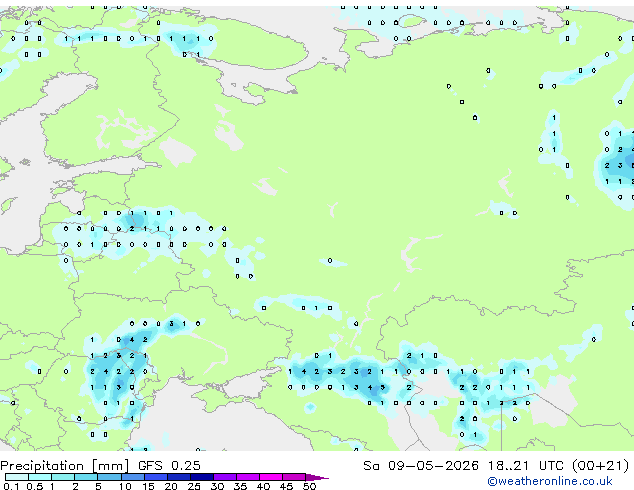Click the 'GFS 0.25' model label

(169, 466)
